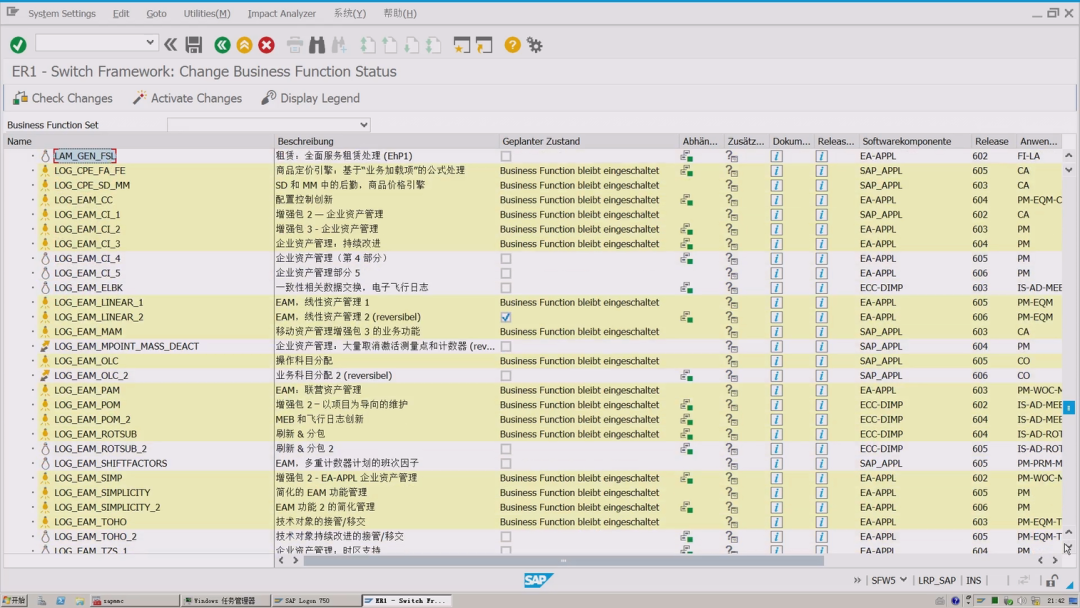Open the Goto menu
The image size is (1080, 608).
pyautogui.click(x=156, y=13)
